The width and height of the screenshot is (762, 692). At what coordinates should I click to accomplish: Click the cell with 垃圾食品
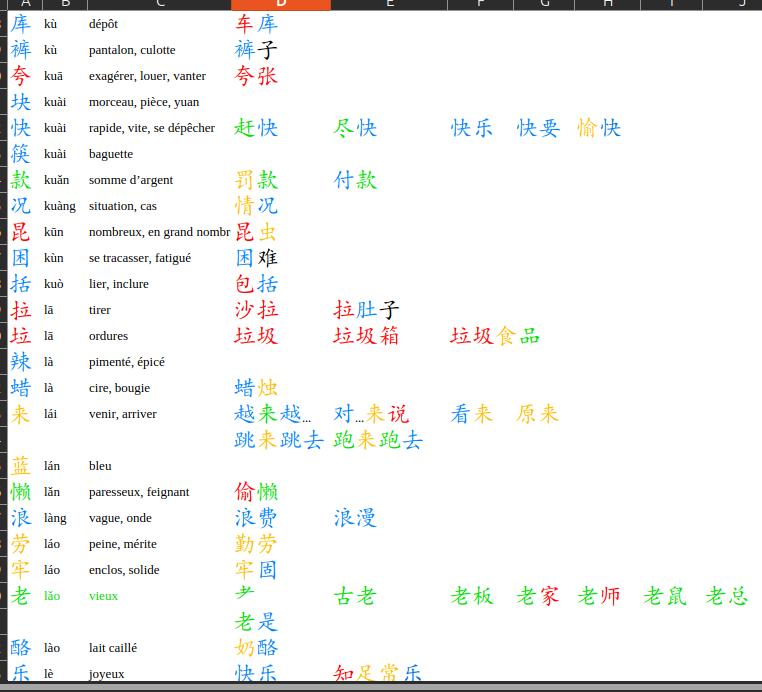(x=495, y=336)
